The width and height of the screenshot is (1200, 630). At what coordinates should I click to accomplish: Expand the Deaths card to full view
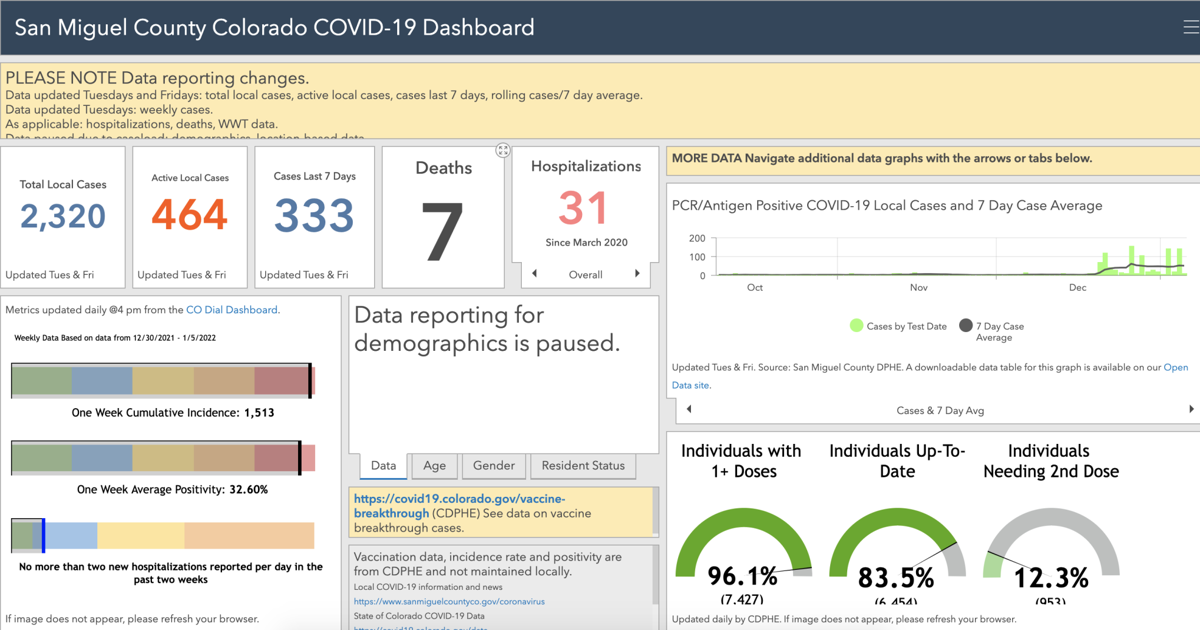pos(503,150)
